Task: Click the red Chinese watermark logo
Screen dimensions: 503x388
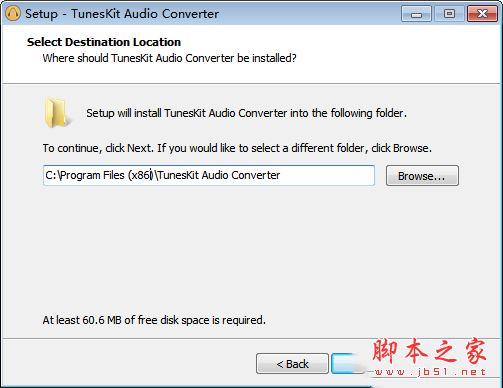Action: [429, 351]
